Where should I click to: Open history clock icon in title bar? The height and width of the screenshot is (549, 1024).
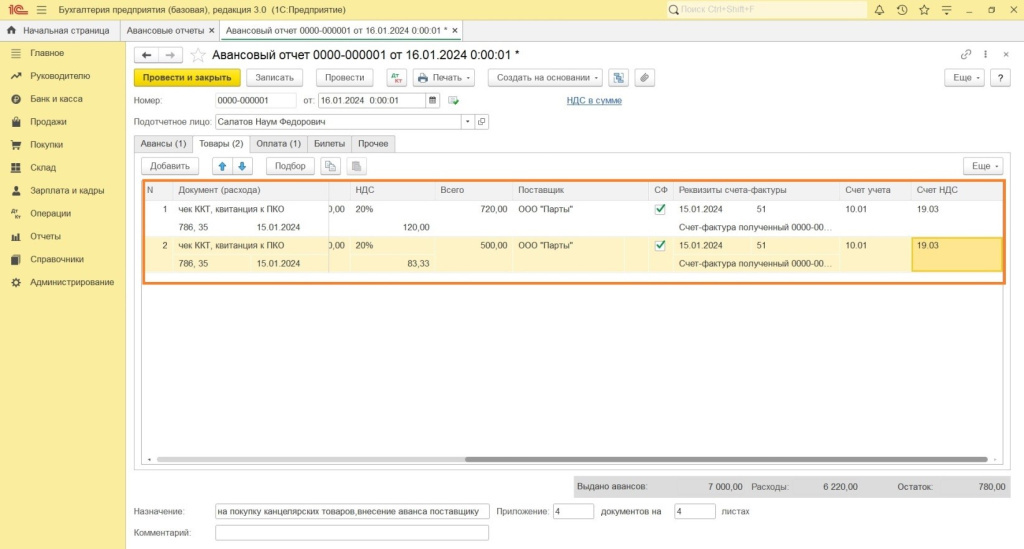click(902, 10)
